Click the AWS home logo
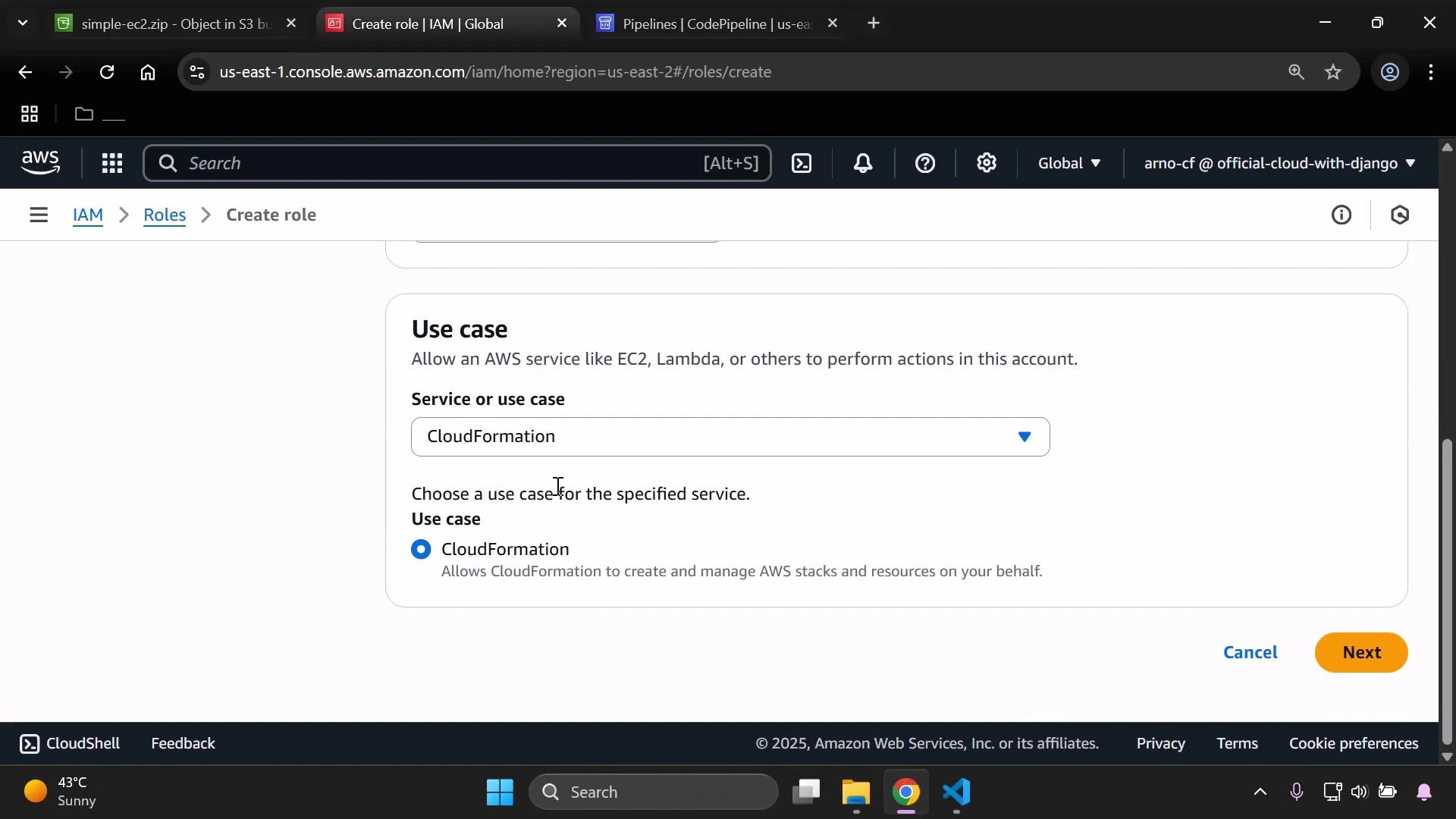This screenshot has height=819, width=1456. coord(40,162)
